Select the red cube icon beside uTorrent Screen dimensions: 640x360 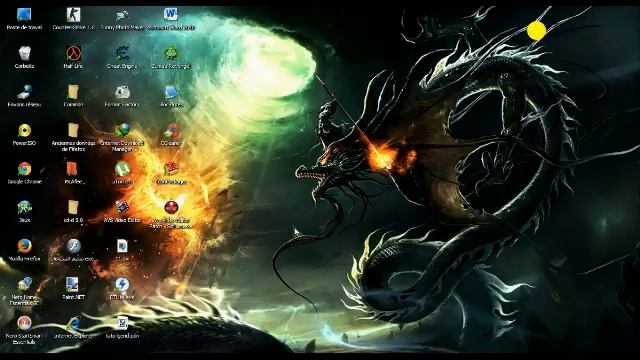(x=171, y=169)
